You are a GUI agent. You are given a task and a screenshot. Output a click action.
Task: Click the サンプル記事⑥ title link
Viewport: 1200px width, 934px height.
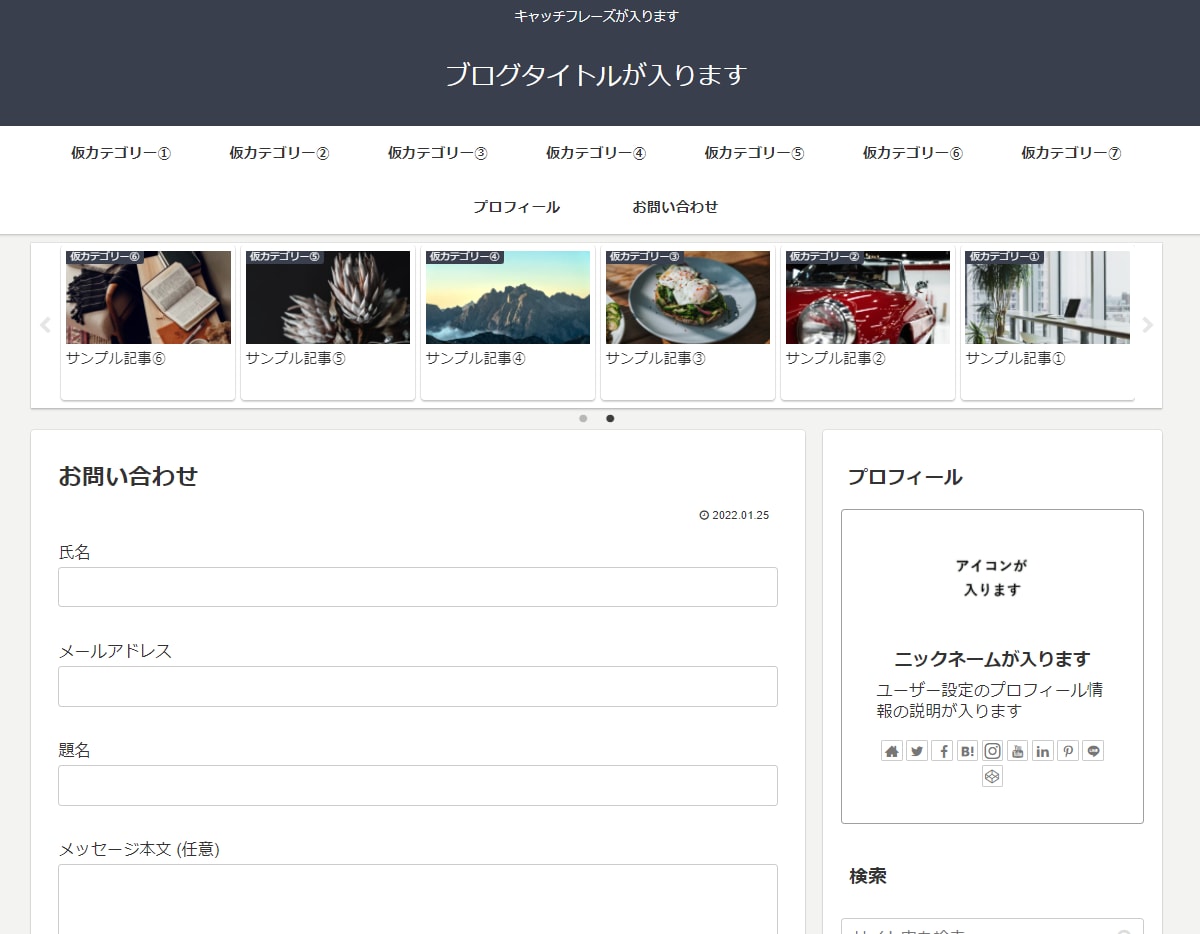point(116,358)
